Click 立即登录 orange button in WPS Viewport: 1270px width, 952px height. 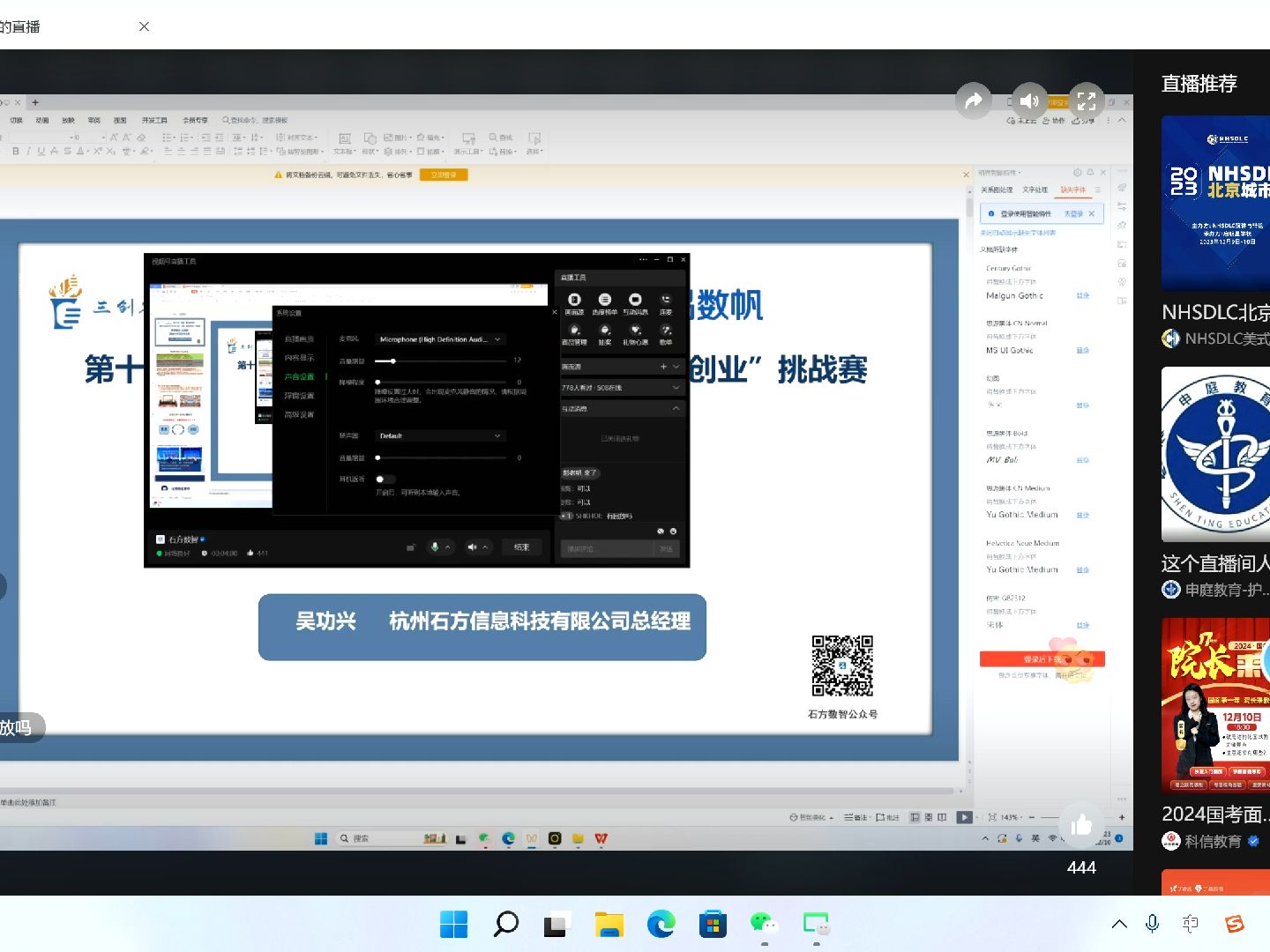[x=444, y=175]
